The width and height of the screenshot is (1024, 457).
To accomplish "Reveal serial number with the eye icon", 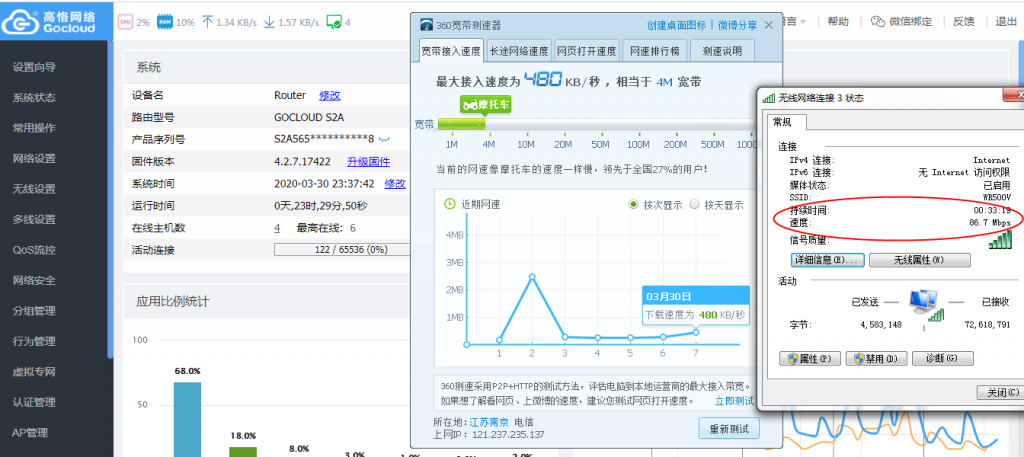I will (385, 139).
